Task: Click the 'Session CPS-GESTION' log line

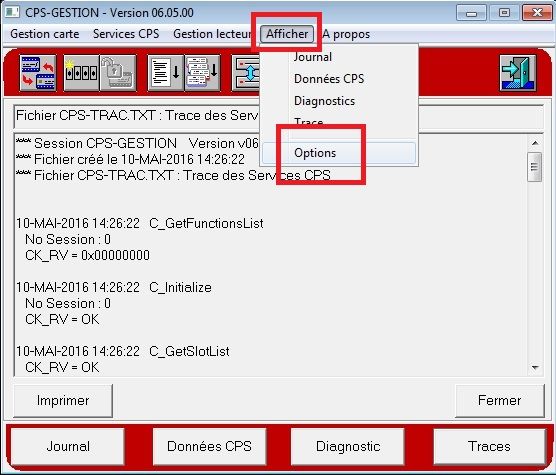Action: 138,144
